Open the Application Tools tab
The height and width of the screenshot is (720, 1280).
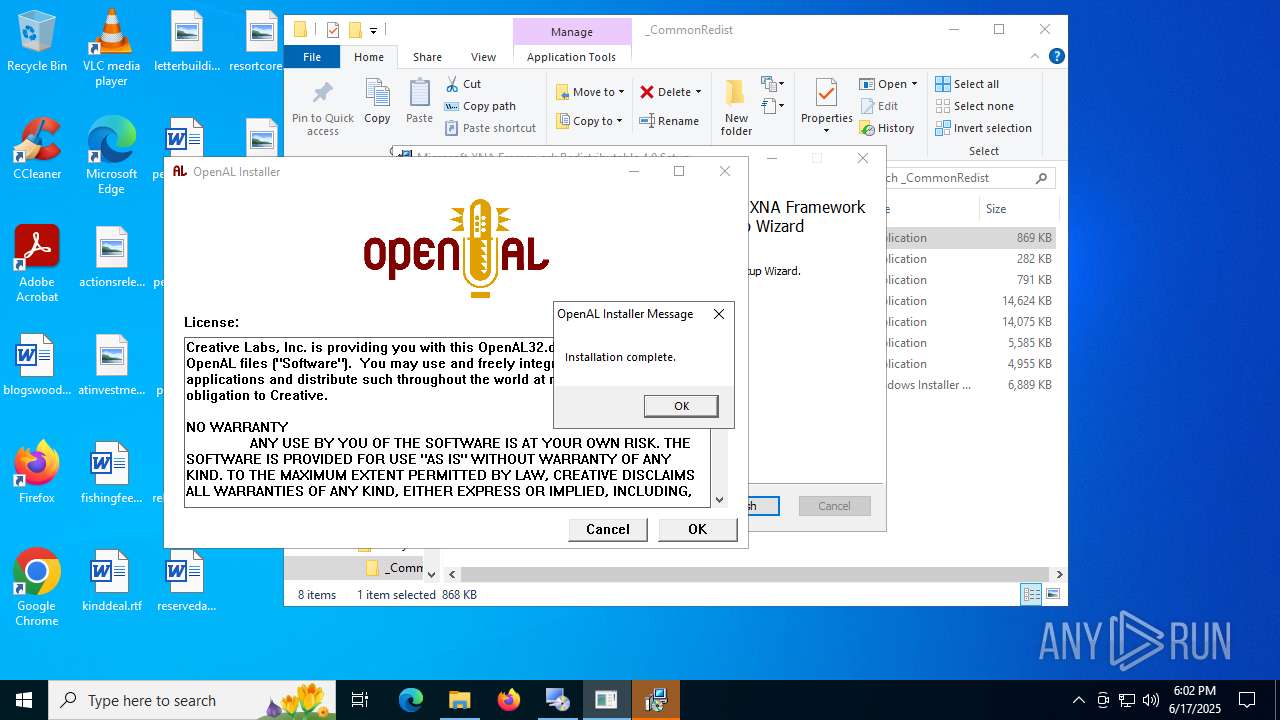pos(571,57)
